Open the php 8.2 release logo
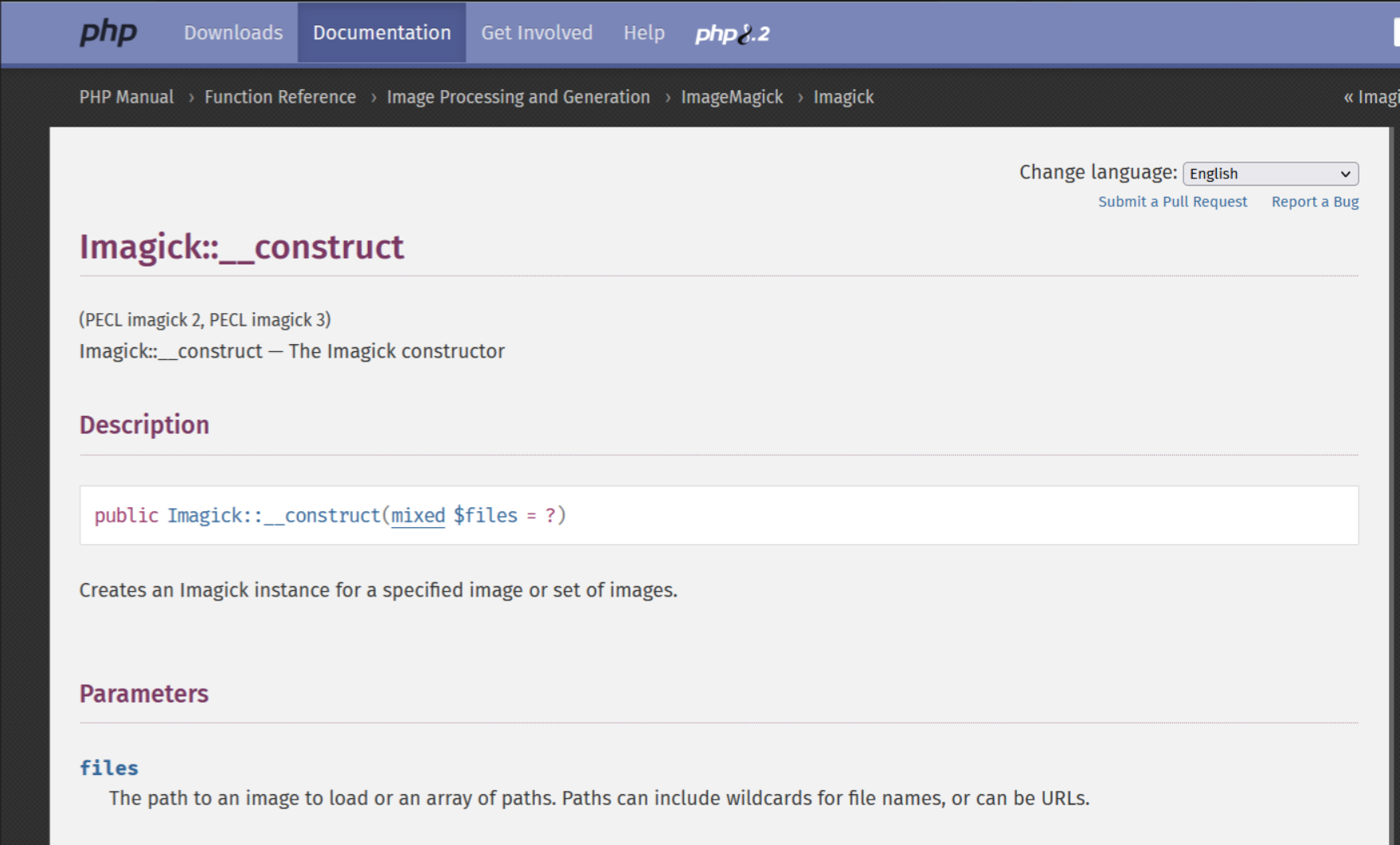 tap(733, 33)
